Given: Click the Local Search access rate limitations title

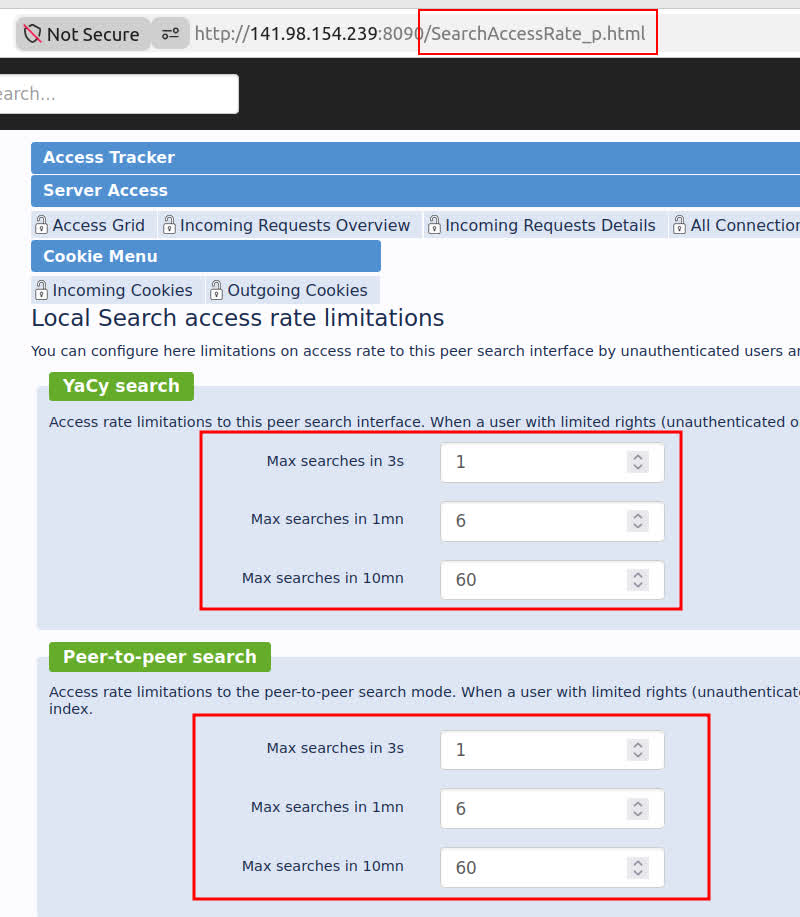Looking at the screenshot, I should pos(237,318).
